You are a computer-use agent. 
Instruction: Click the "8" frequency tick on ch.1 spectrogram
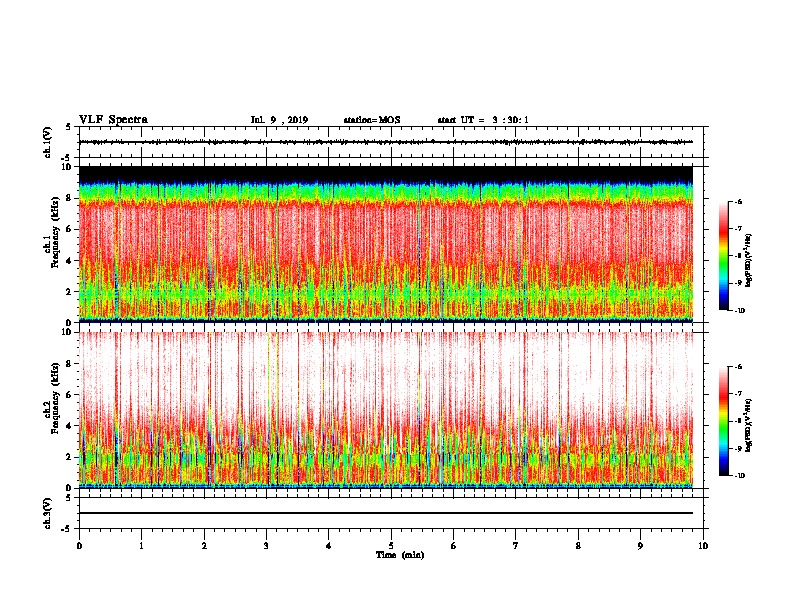pos(69,198)
